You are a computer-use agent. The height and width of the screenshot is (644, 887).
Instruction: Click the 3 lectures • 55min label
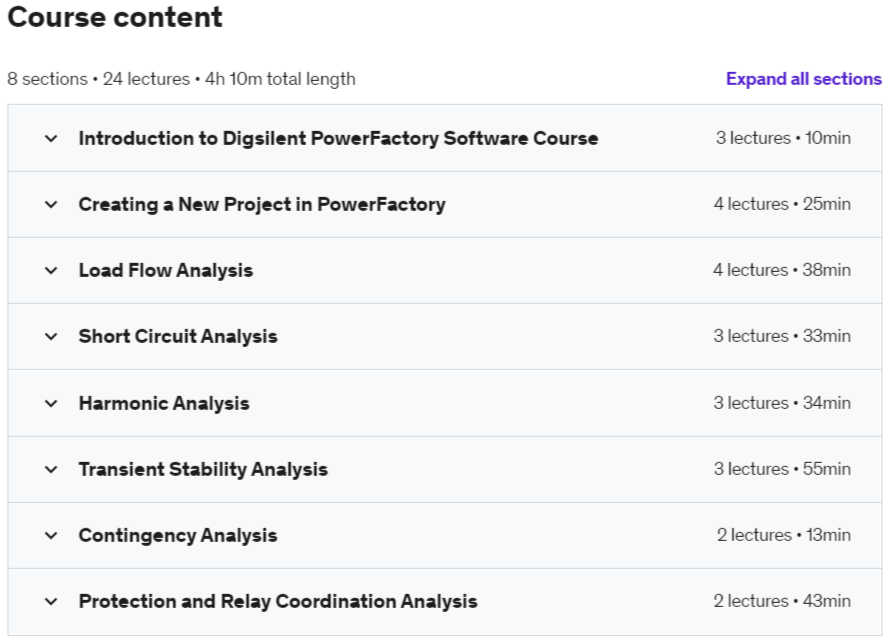782,469
